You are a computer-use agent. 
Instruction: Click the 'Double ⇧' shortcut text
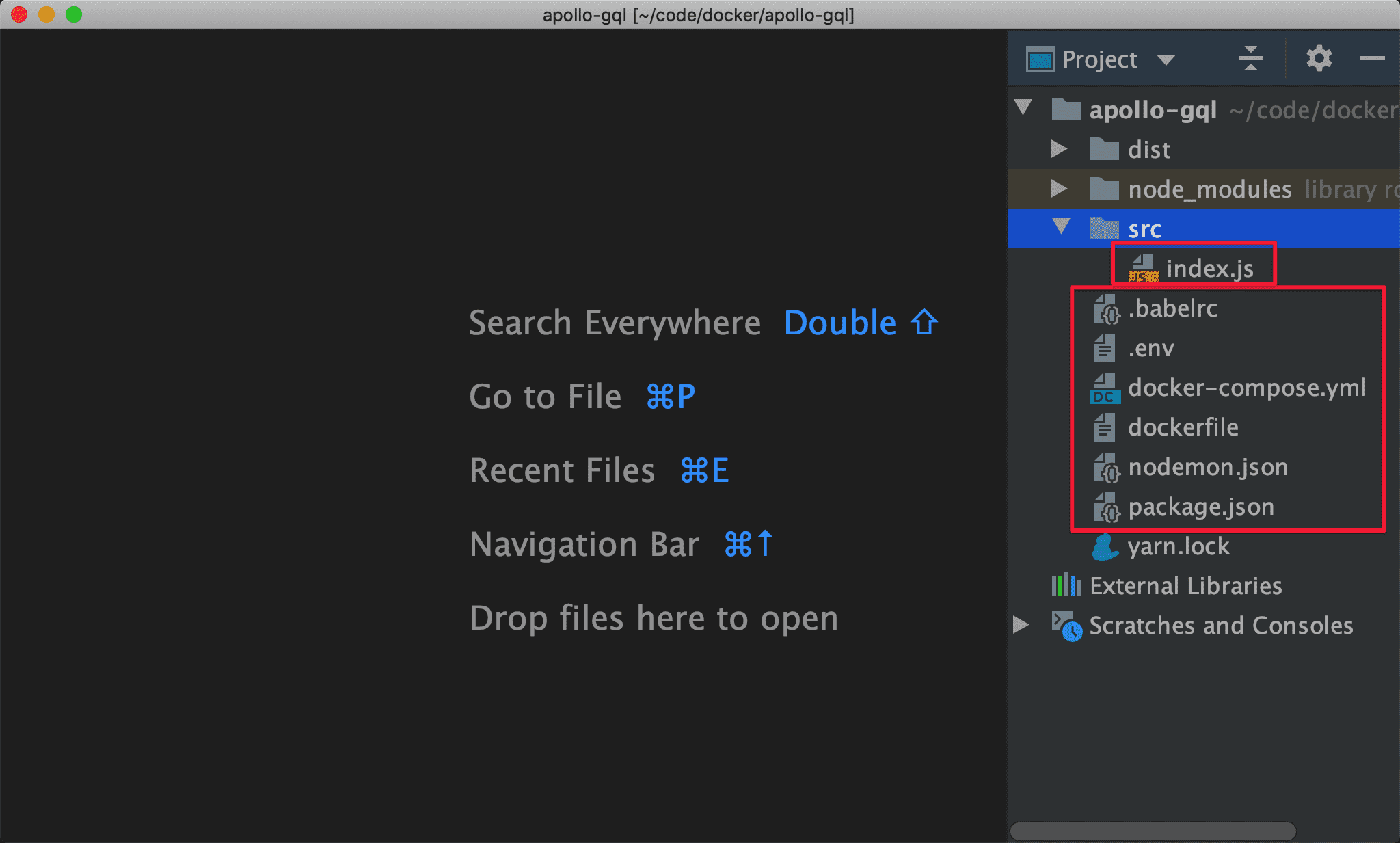[861, 323]
